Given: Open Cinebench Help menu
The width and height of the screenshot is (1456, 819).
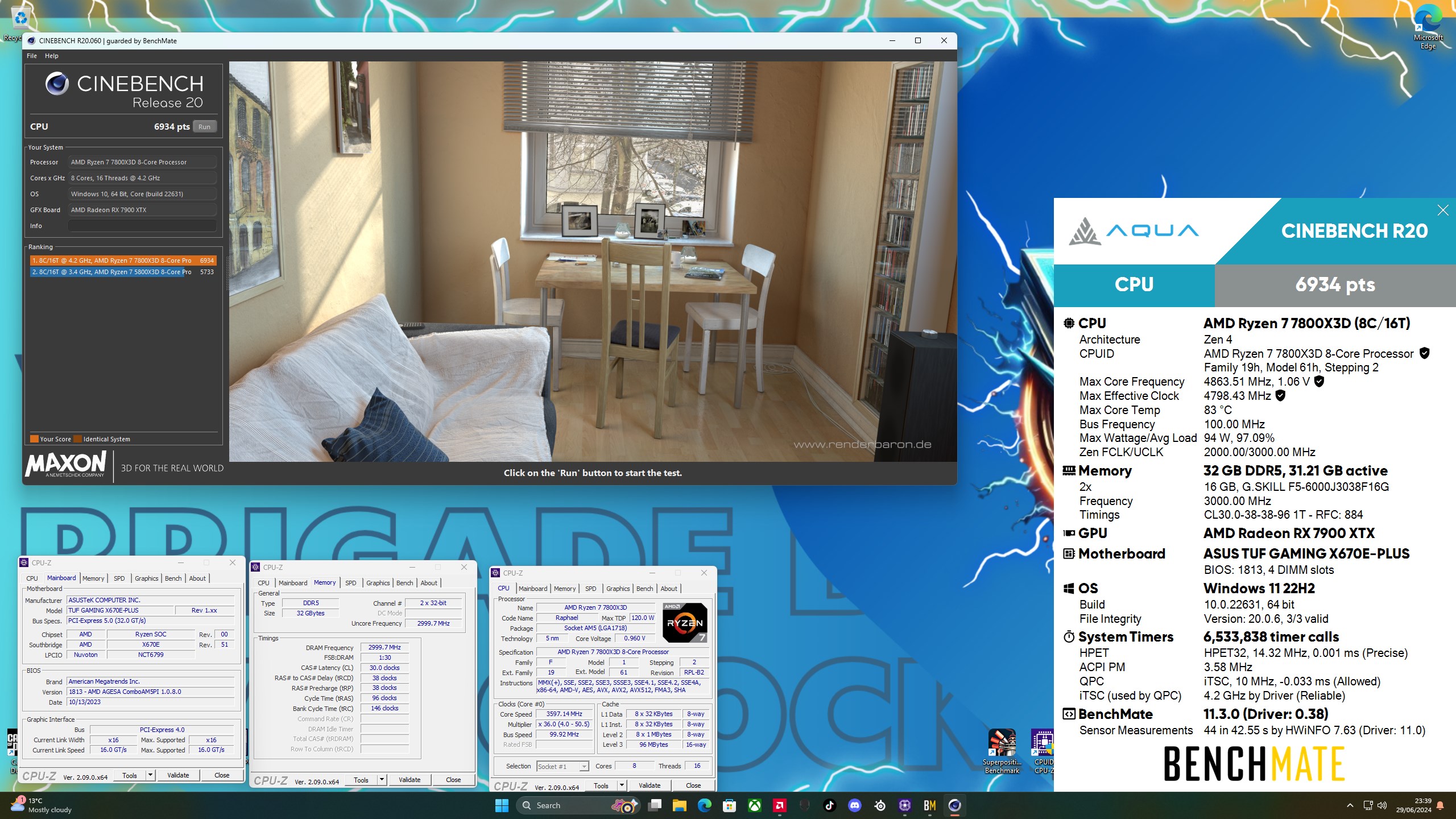Looking at the screenshot, I should coord(52,56).
